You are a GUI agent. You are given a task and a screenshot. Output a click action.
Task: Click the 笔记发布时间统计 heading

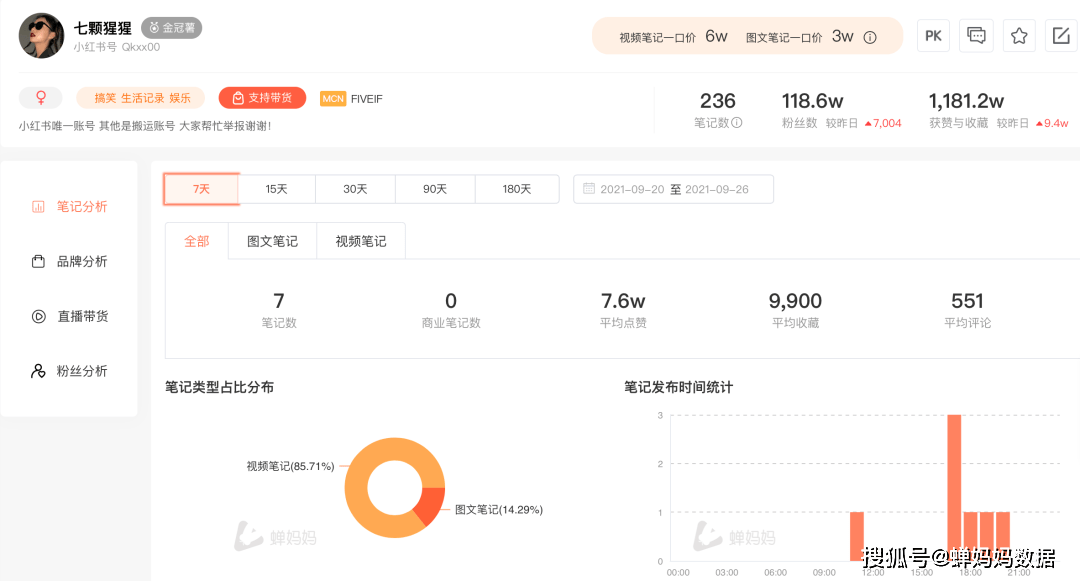pyautogui.click(x=678, y=388)
